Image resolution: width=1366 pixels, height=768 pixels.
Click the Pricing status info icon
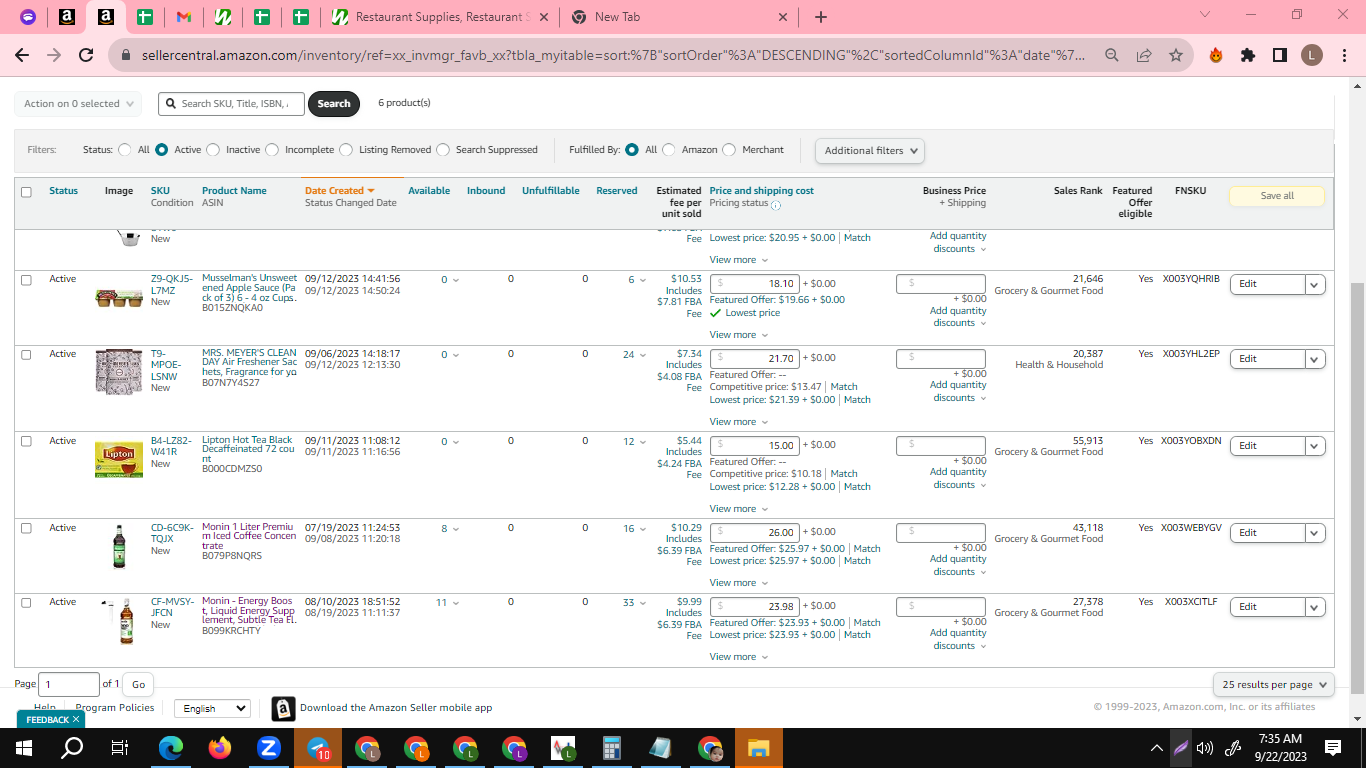776,205
